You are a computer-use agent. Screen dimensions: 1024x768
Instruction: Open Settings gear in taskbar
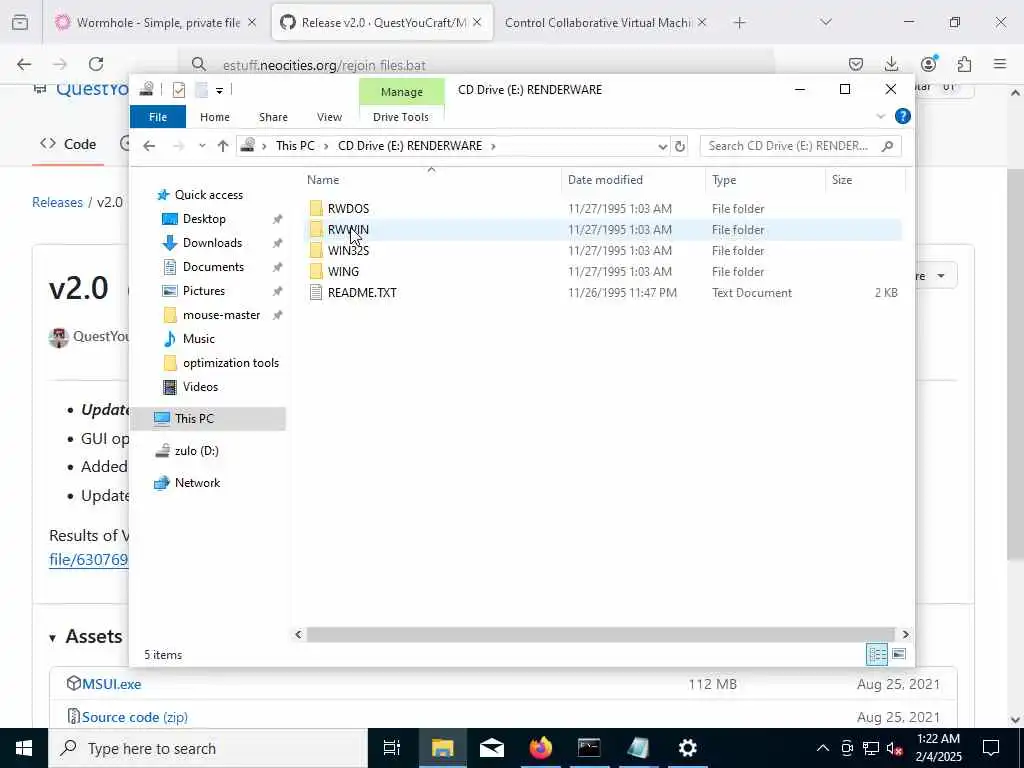pos(687,748)
